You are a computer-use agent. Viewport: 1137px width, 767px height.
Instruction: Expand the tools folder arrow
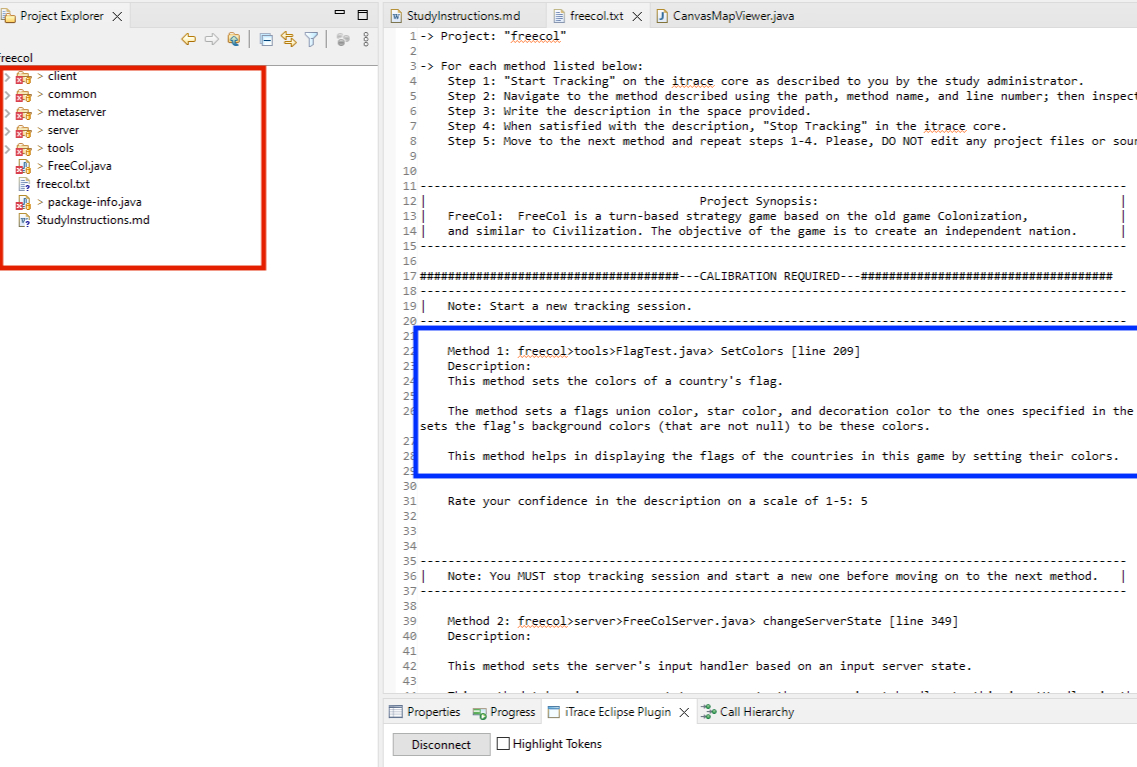pyautogui.click(x=7, y=149)
